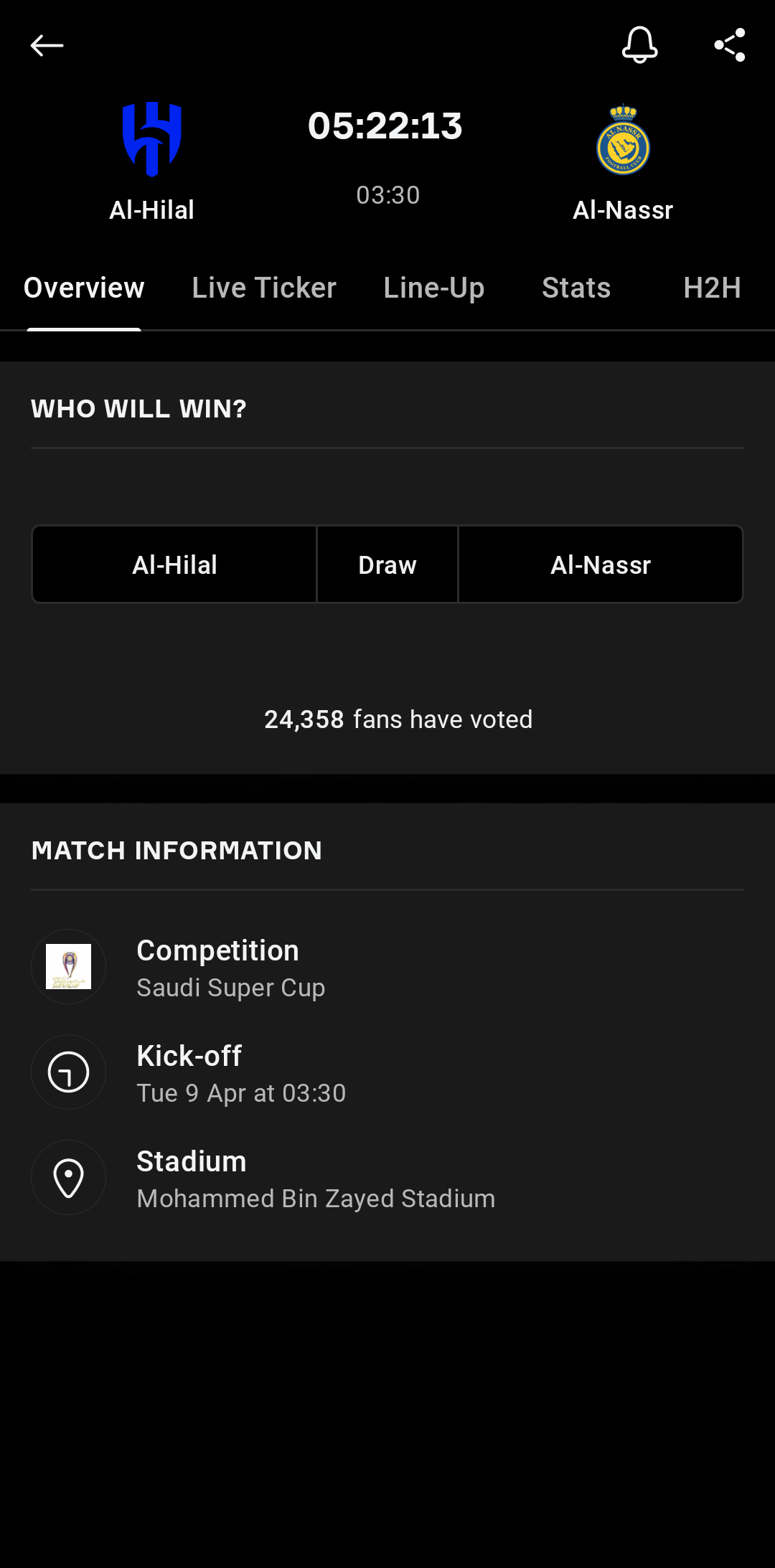The image size is (775, 1568).
Task: Tap the stadium location pin icon
Action: click(69, 1178)
